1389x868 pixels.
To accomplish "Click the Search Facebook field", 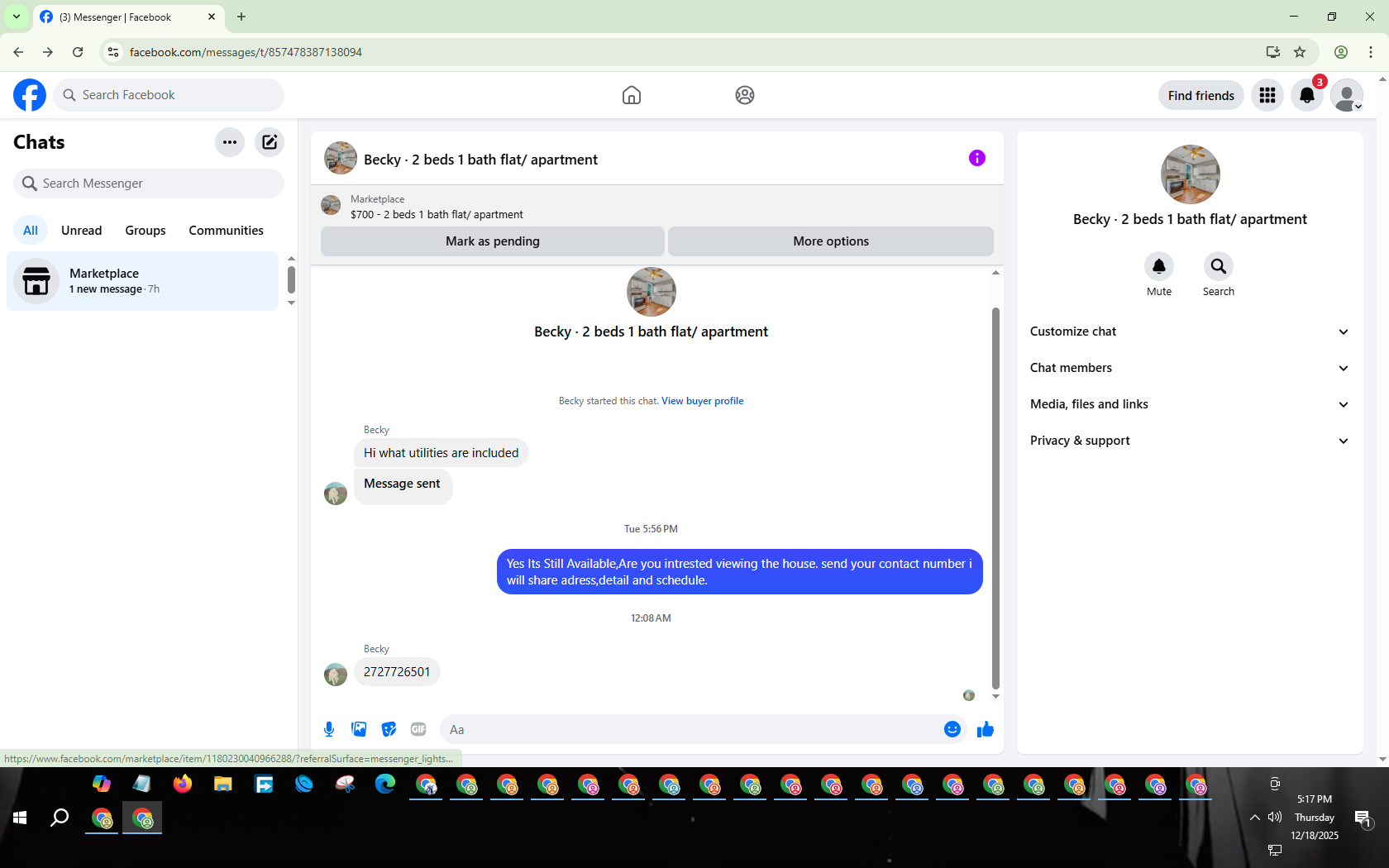I will point(169,95).
